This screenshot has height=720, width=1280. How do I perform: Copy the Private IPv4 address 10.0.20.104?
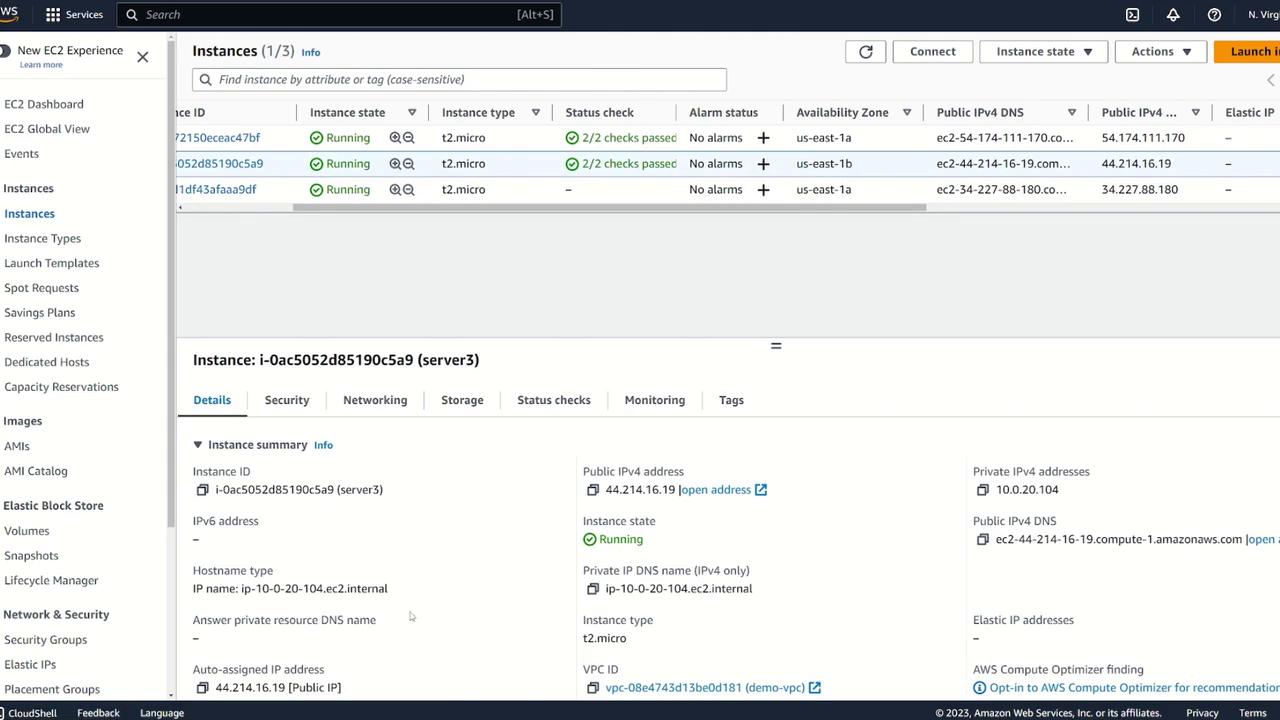(x=983, y=490)
